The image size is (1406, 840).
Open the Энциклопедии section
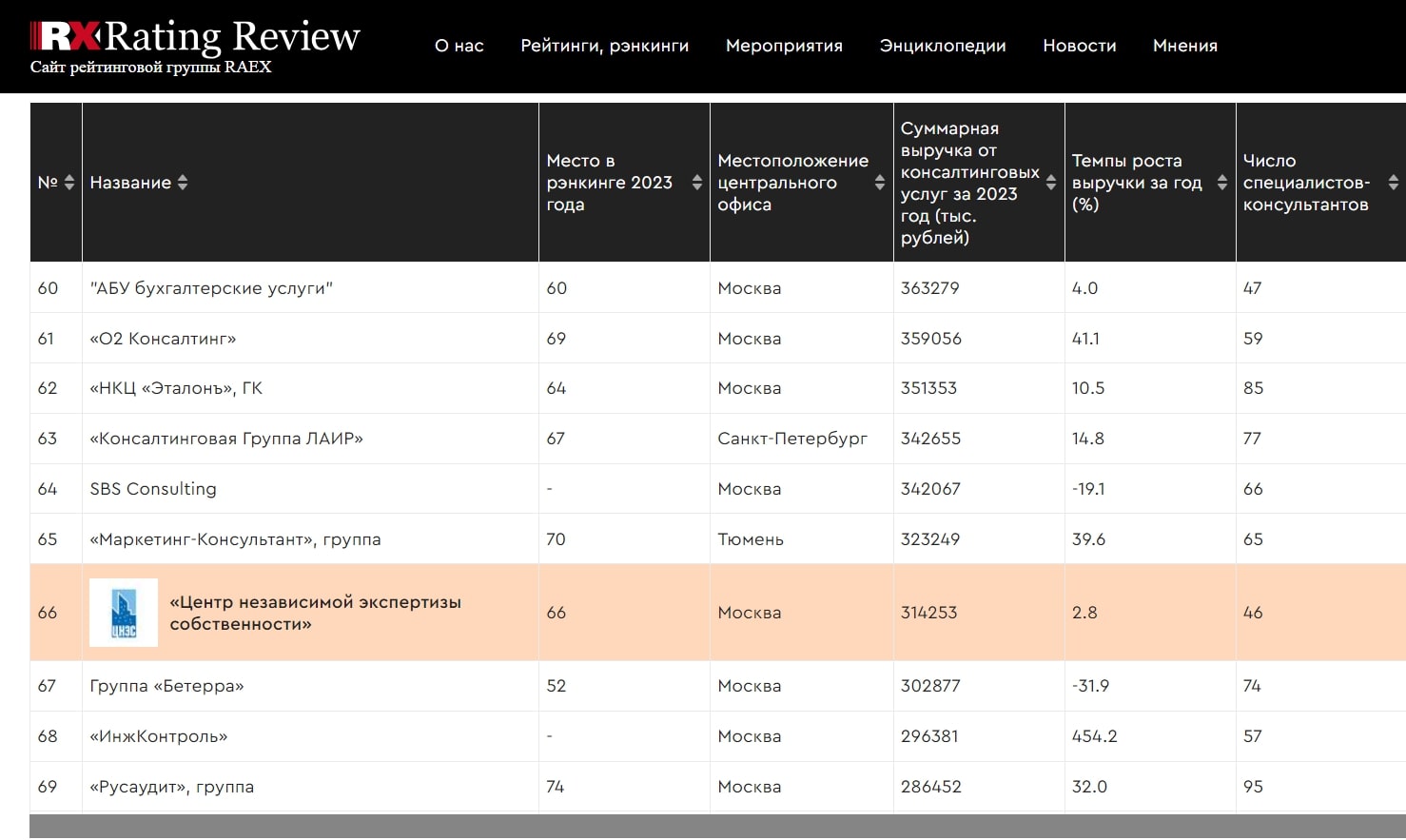point(943,46)
